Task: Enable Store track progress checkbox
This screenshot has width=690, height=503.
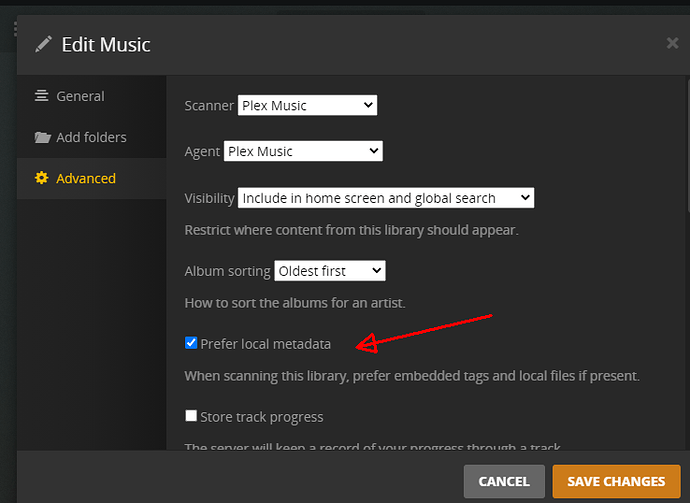Action: pyautogui.click(x=191, y=416)
